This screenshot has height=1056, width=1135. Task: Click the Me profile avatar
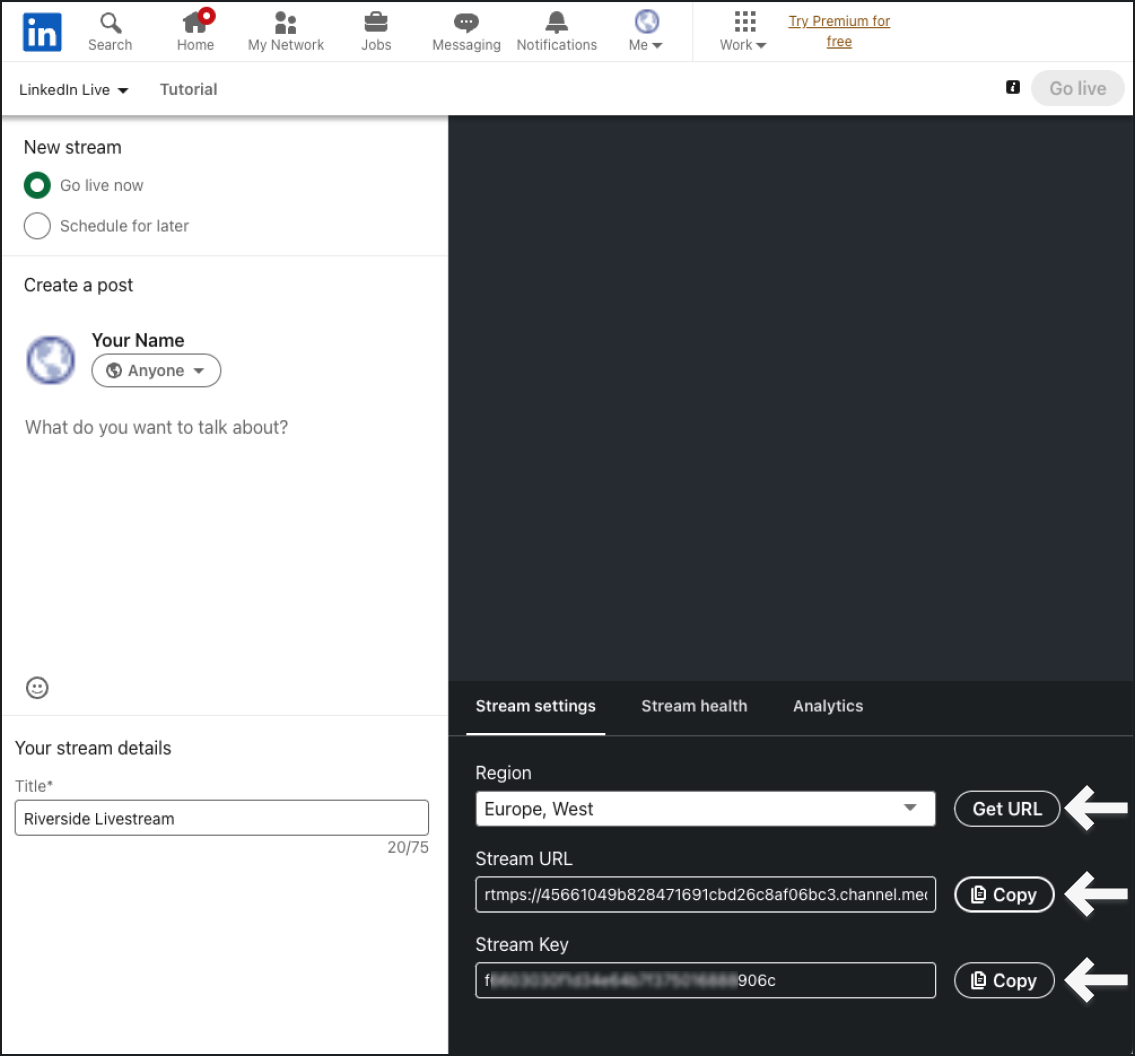[646, 22]
